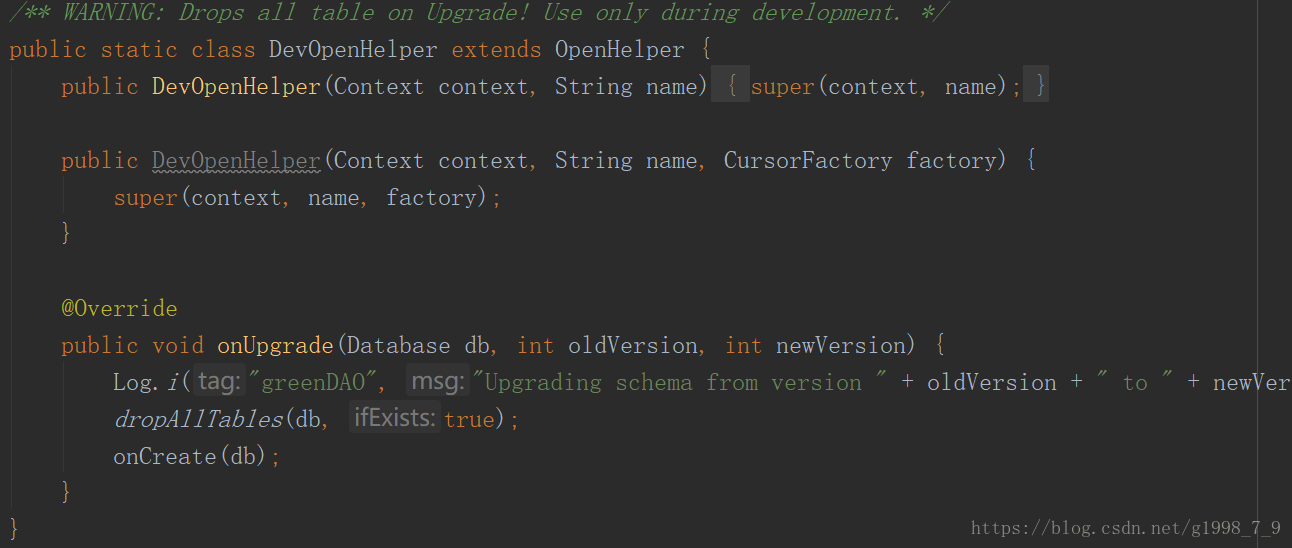Click the @Override annotation
This screenshot has width=1292, height=548.
[x=119, y=309]
